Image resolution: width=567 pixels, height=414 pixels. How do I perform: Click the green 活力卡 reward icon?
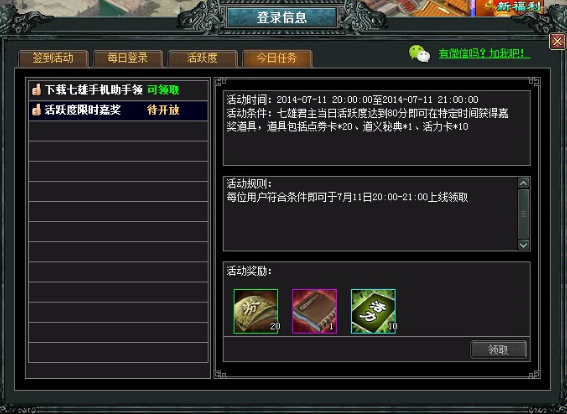(373, 311)
